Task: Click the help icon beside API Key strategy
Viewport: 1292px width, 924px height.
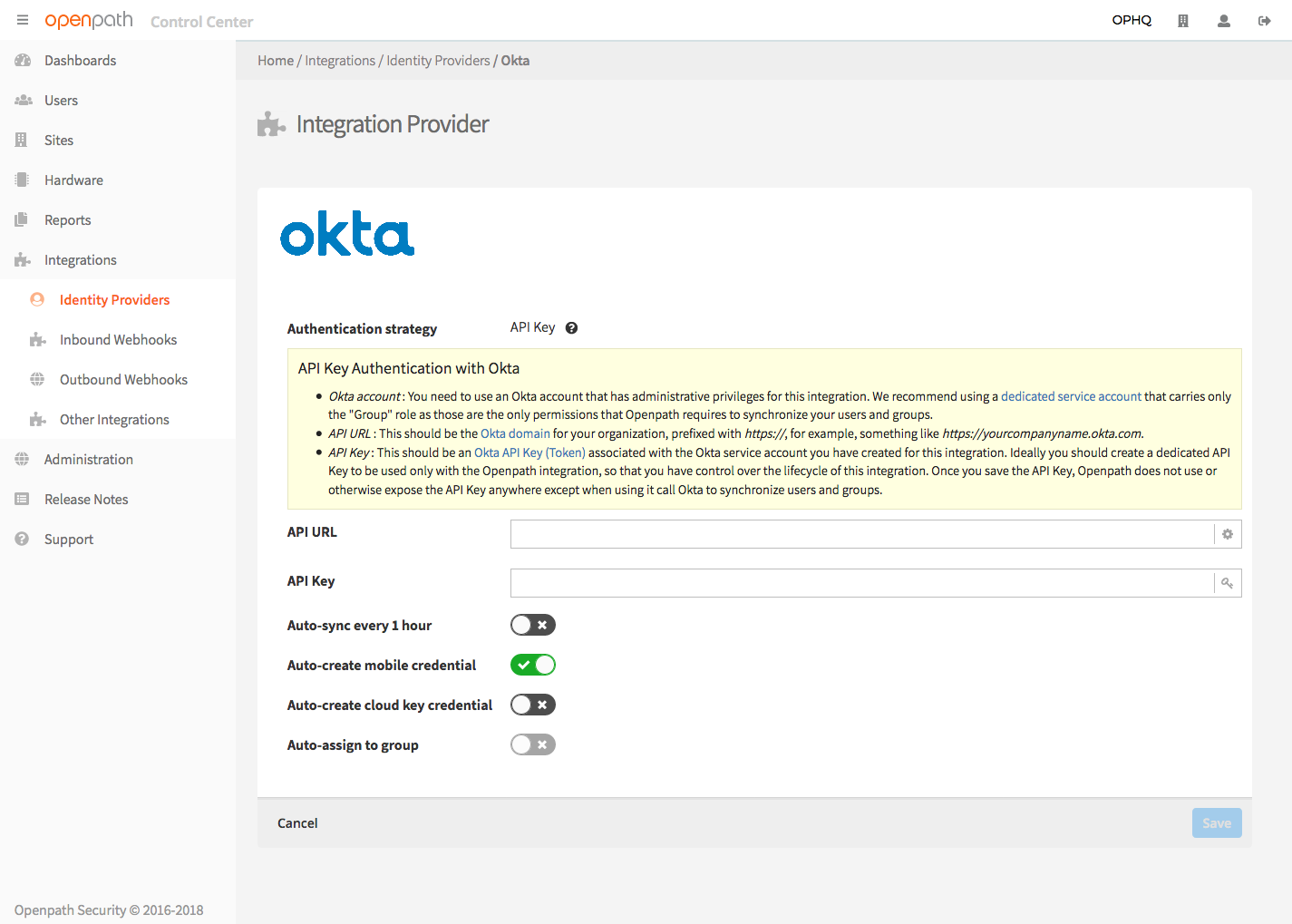Action: coord(571,328)
